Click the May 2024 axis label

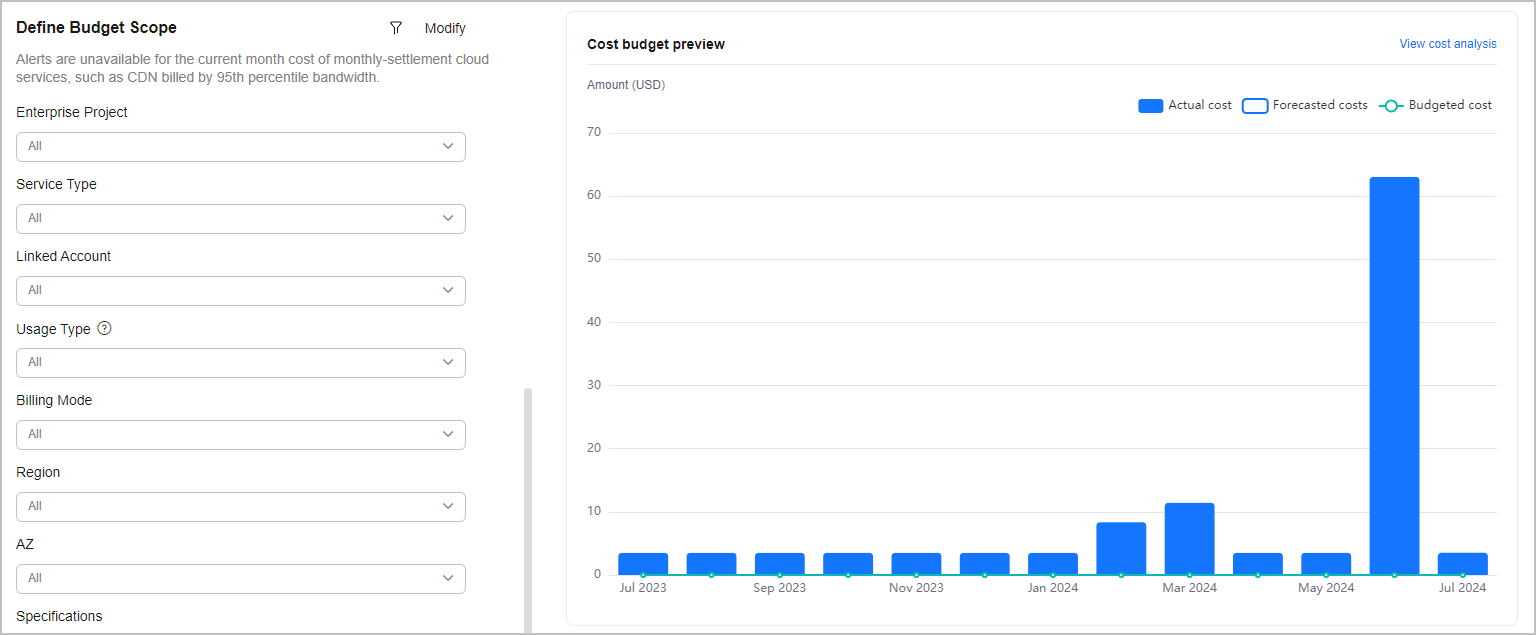1326,588
